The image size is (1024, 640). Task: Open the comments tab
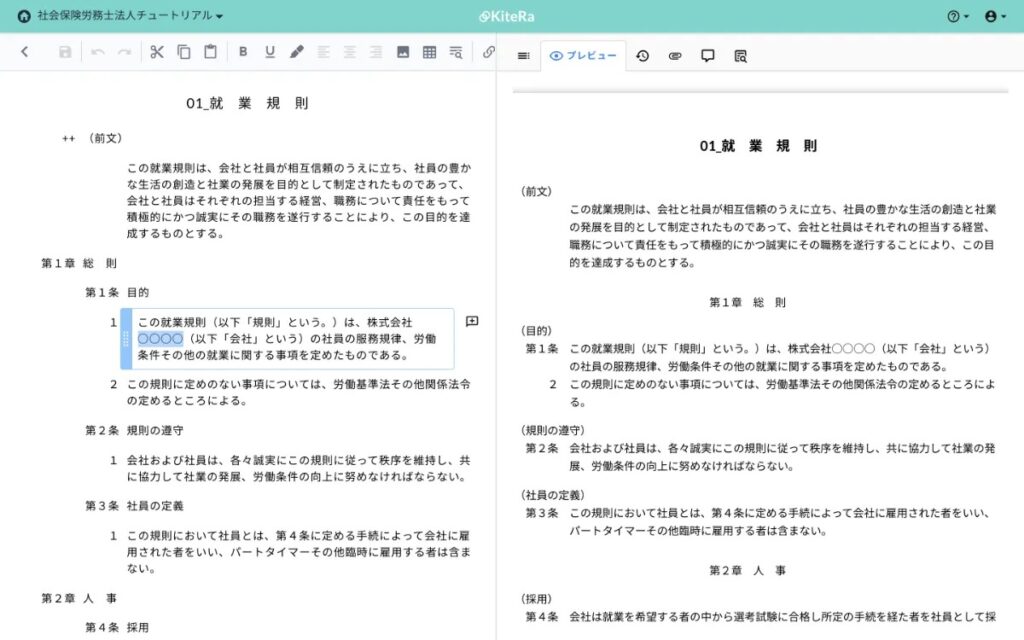pos(708,56)
